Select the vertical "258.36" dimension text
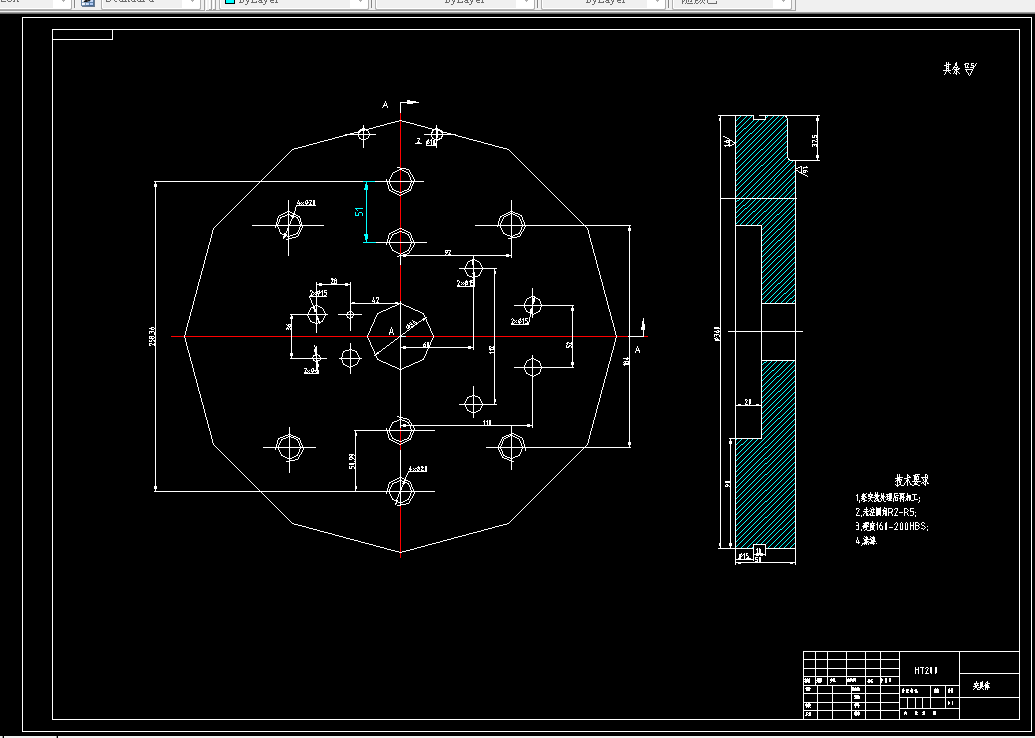The width and height of the screenshot is (1035, 738). point(152,337)
